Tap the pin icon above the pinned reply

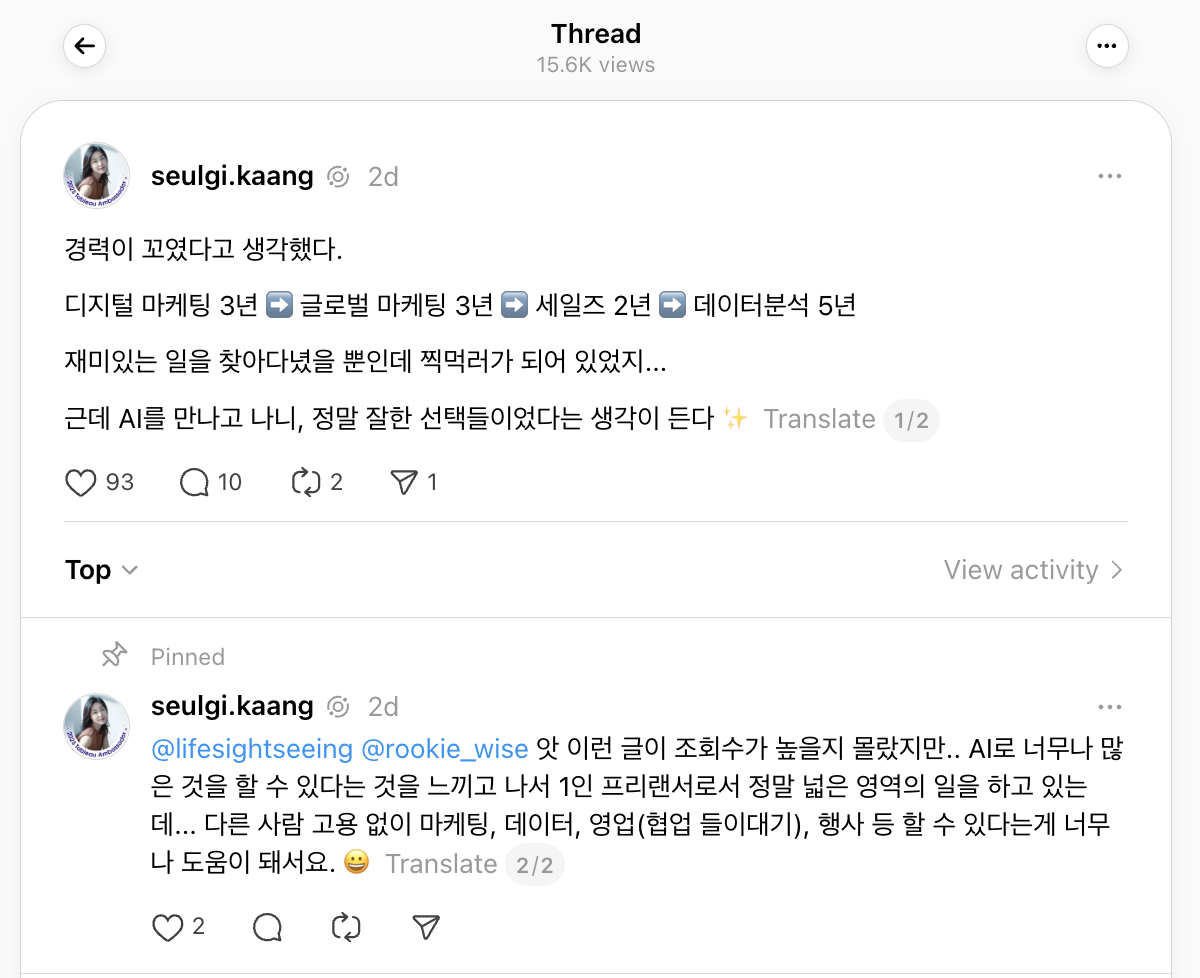(114, 655)
